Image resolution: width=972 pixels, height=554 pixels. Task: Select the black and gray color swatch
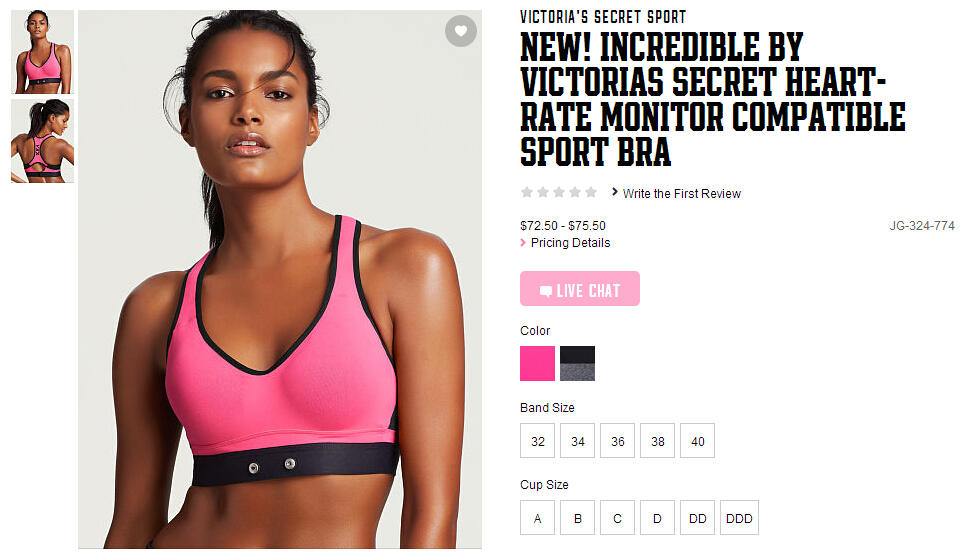coord(577,363)
